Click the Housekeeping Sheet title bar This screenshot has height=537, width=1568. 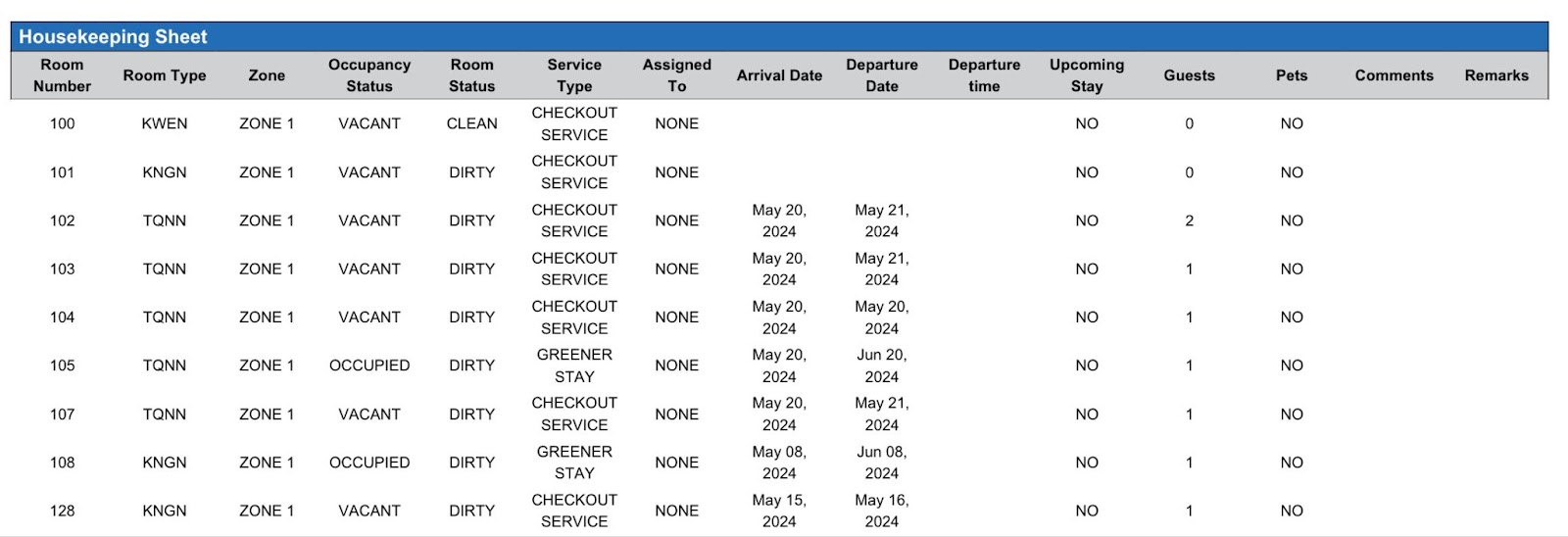click(113, 37)
